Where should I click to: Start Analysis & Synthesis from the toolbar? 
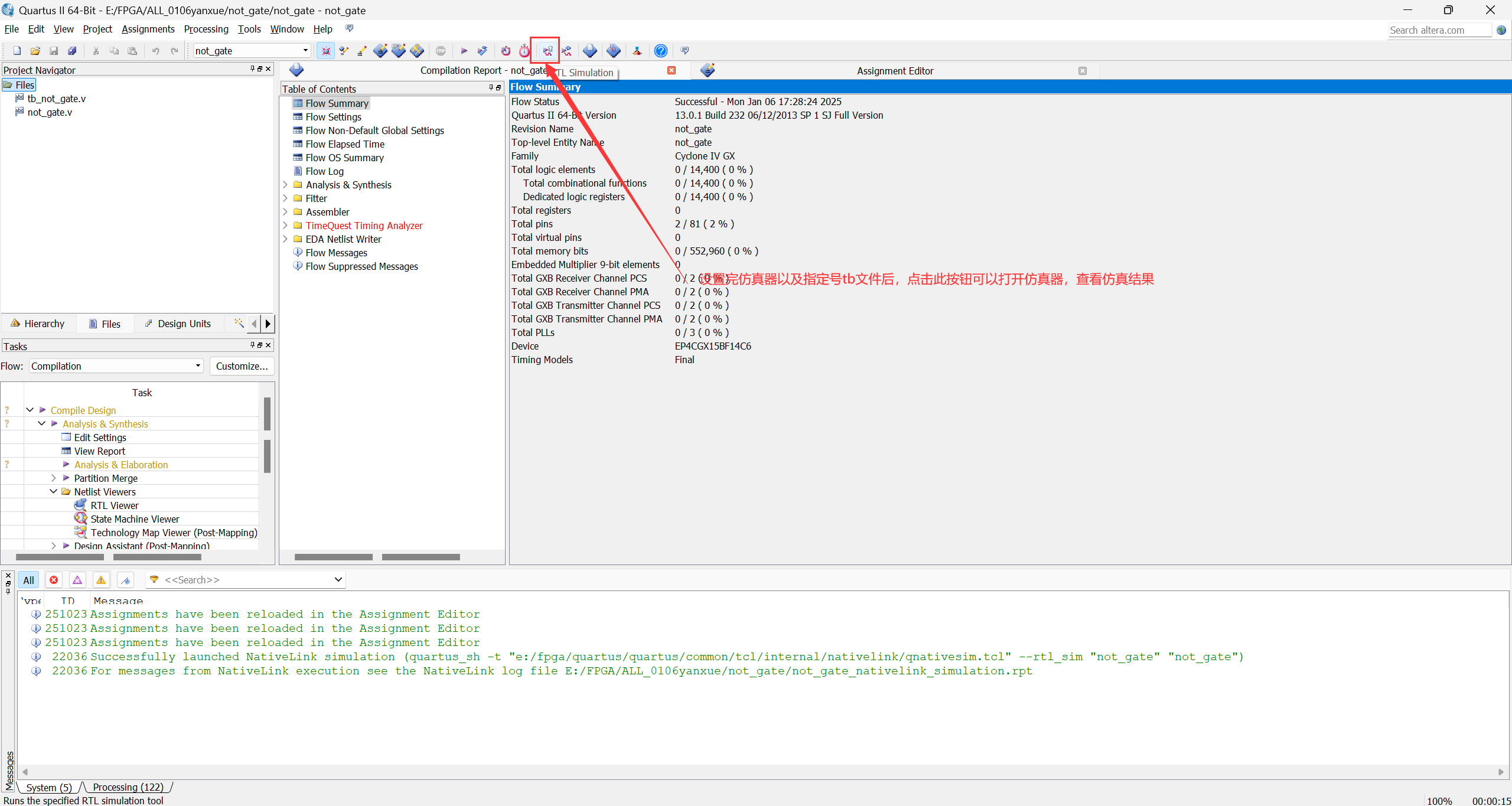point(483,51)
